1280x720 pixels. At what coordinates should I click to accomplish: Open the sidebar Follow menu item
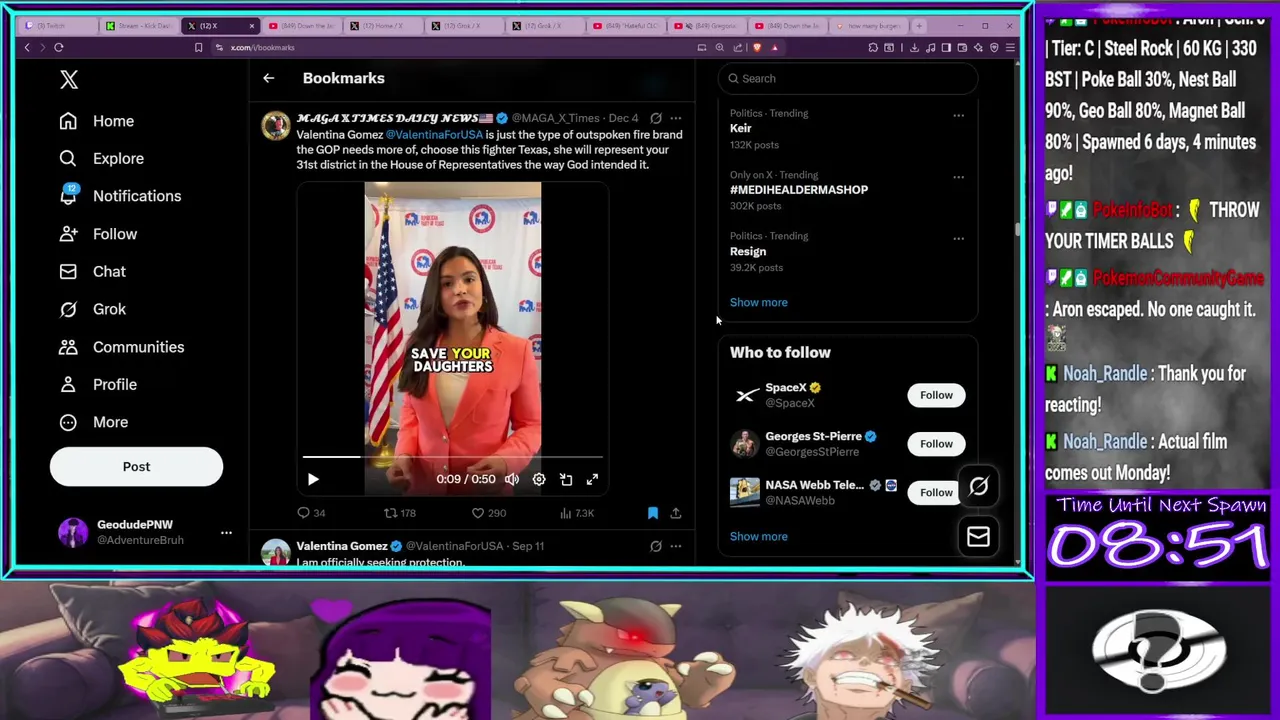click(x=98, y=234)
